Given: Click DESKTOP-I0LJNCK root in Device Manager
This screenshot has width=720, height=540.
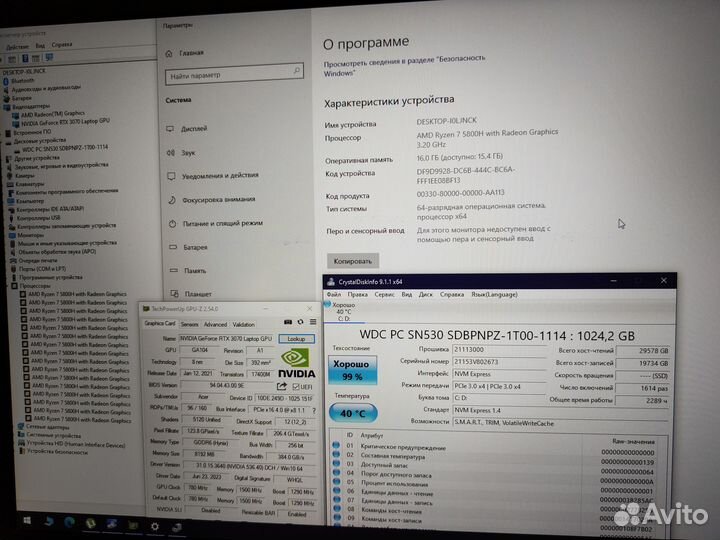Looking at the screenshot, I should pyautogui.click(x=24, y=72).
